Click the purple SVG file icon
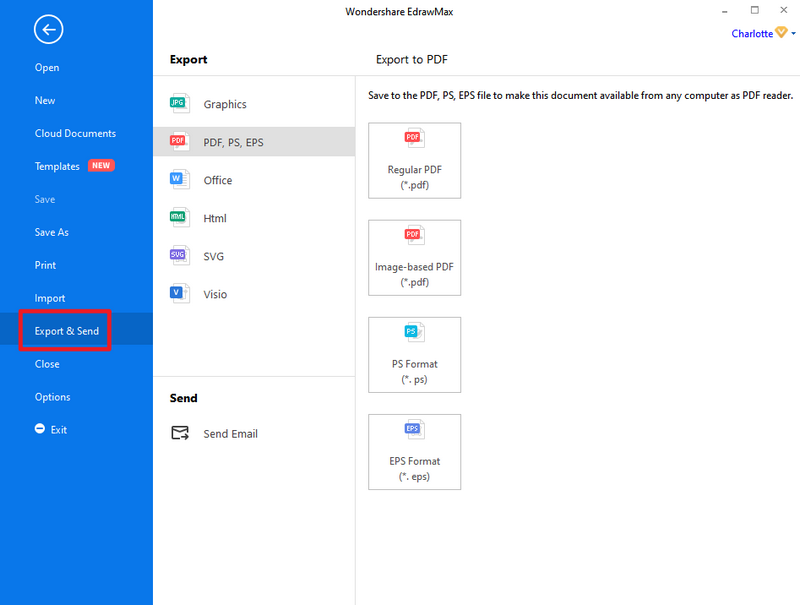 point(180,256)
